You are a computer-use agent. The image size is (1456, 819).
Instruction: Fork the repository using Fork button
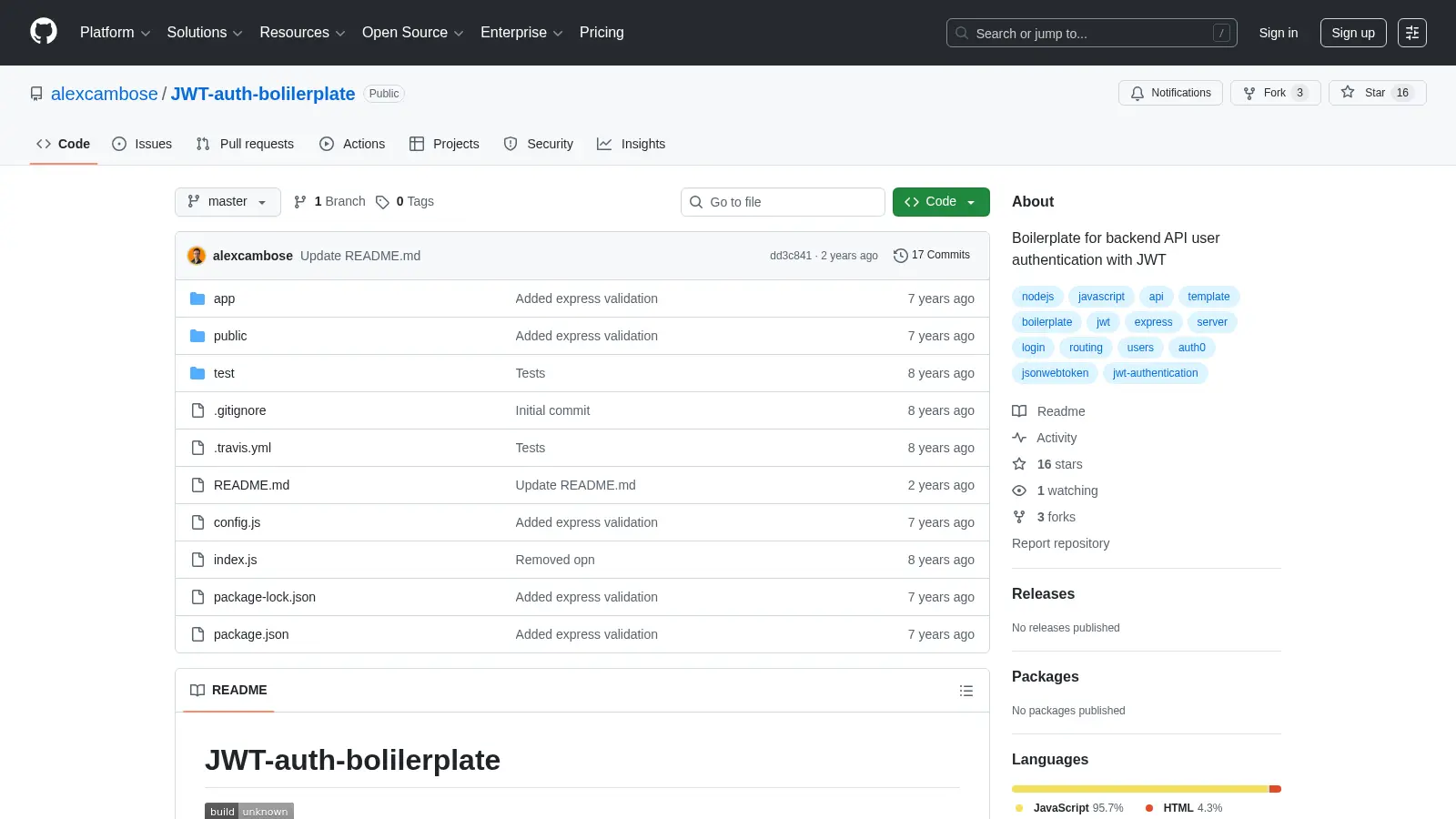point(1275,93)
